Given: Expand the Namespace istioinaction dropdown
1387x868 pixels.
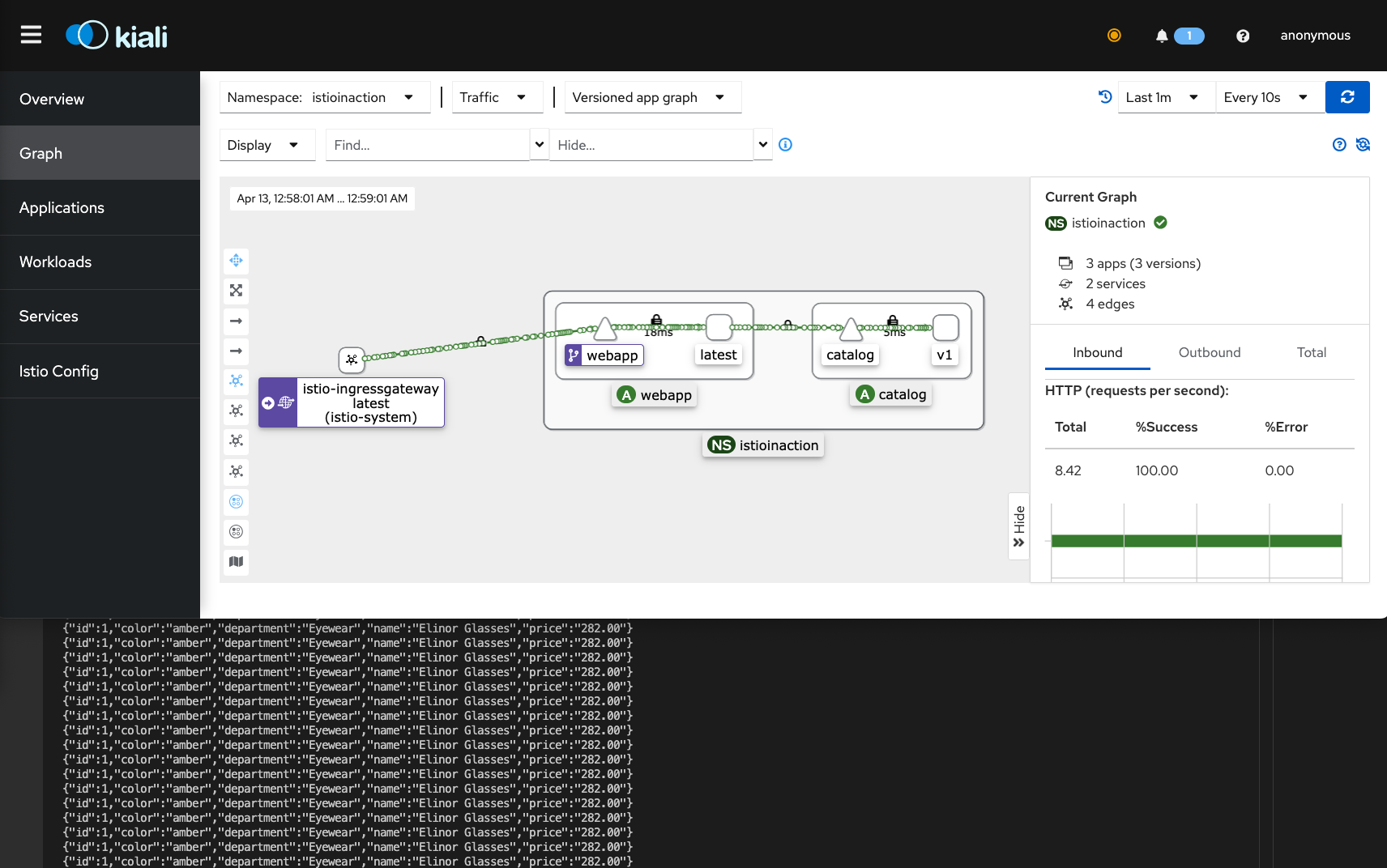Looking at the screenshot, I should coord(325,97).
